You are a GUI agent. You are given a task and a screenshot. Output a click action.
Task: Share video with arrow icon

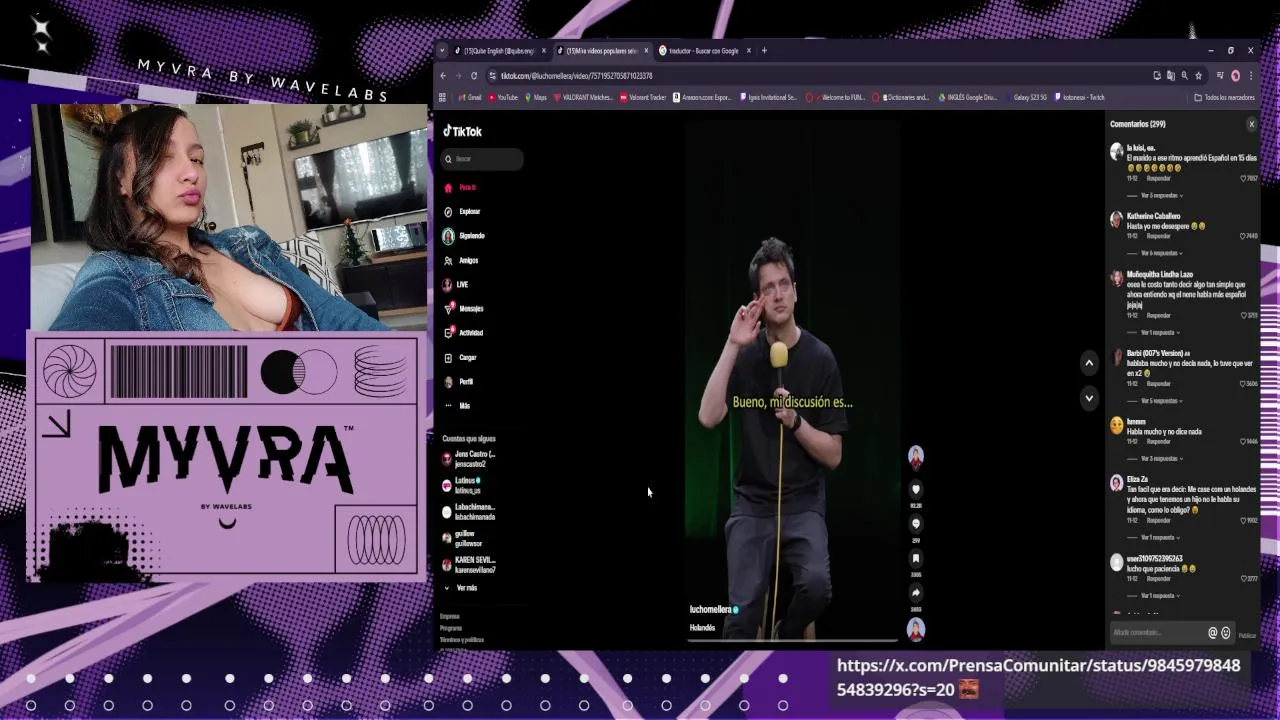click(x=915, y=593)
